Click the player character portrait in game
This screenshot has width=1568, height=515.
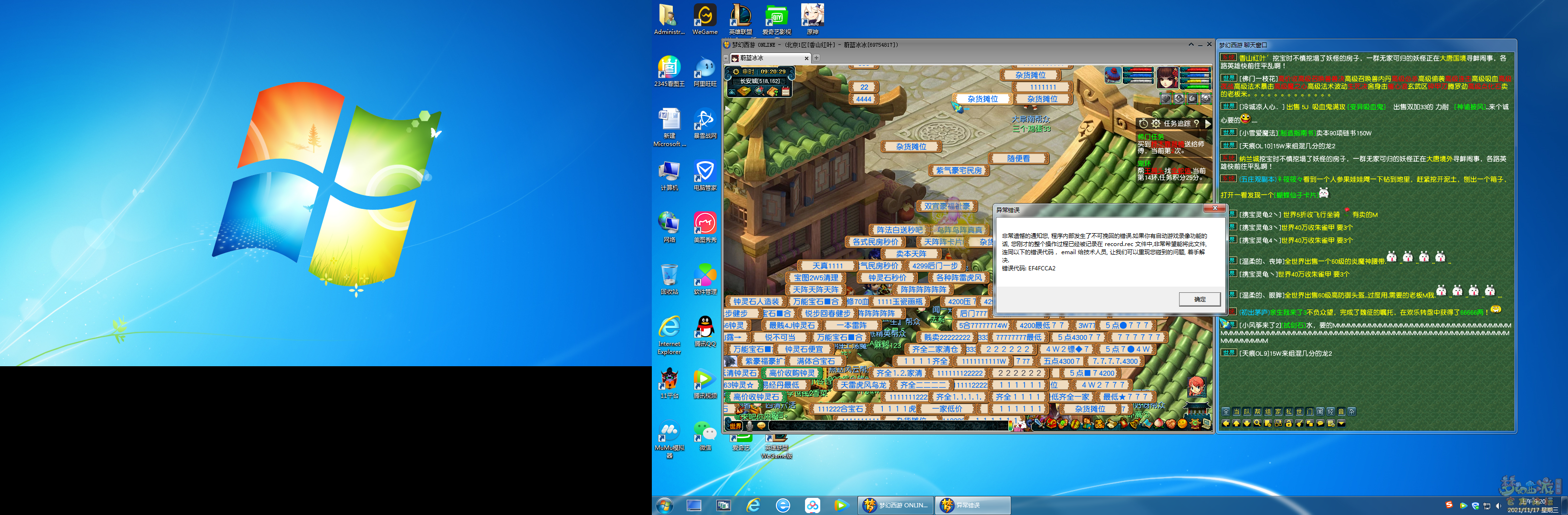(1168, 78)
